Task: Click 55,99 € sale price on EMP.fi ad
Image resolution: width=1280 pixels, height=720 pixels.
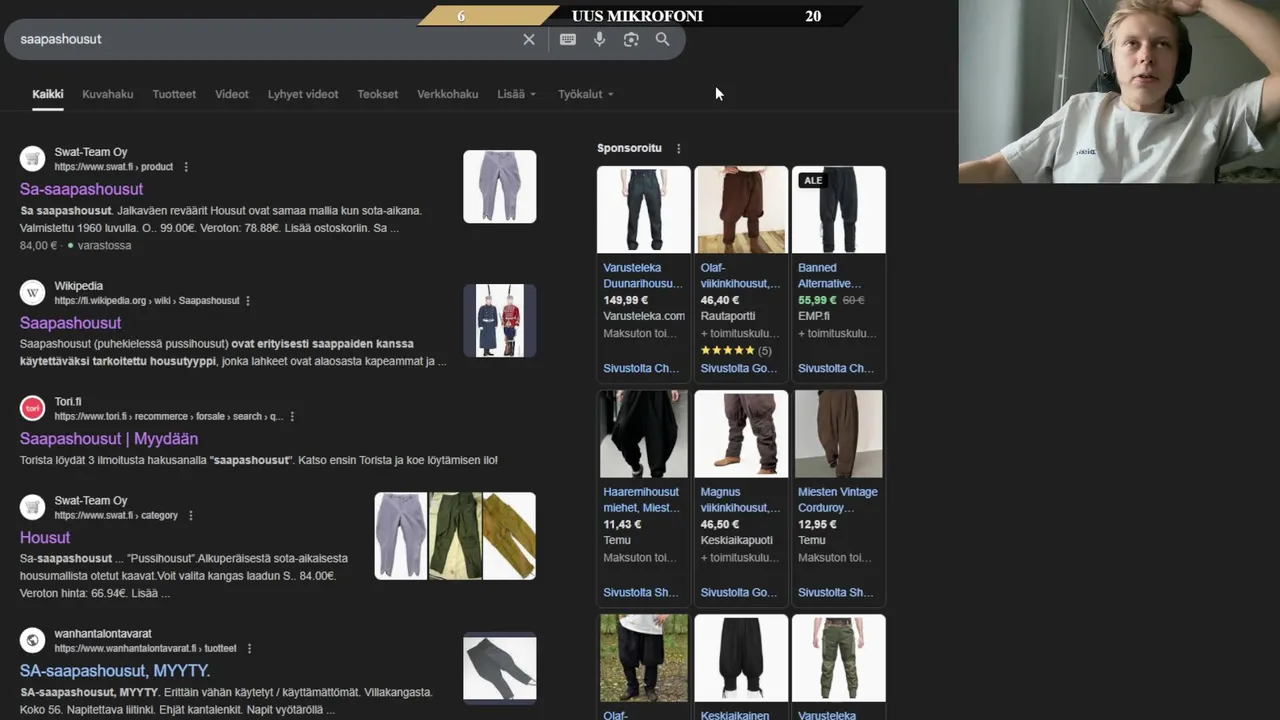Action: coord(817,300)
